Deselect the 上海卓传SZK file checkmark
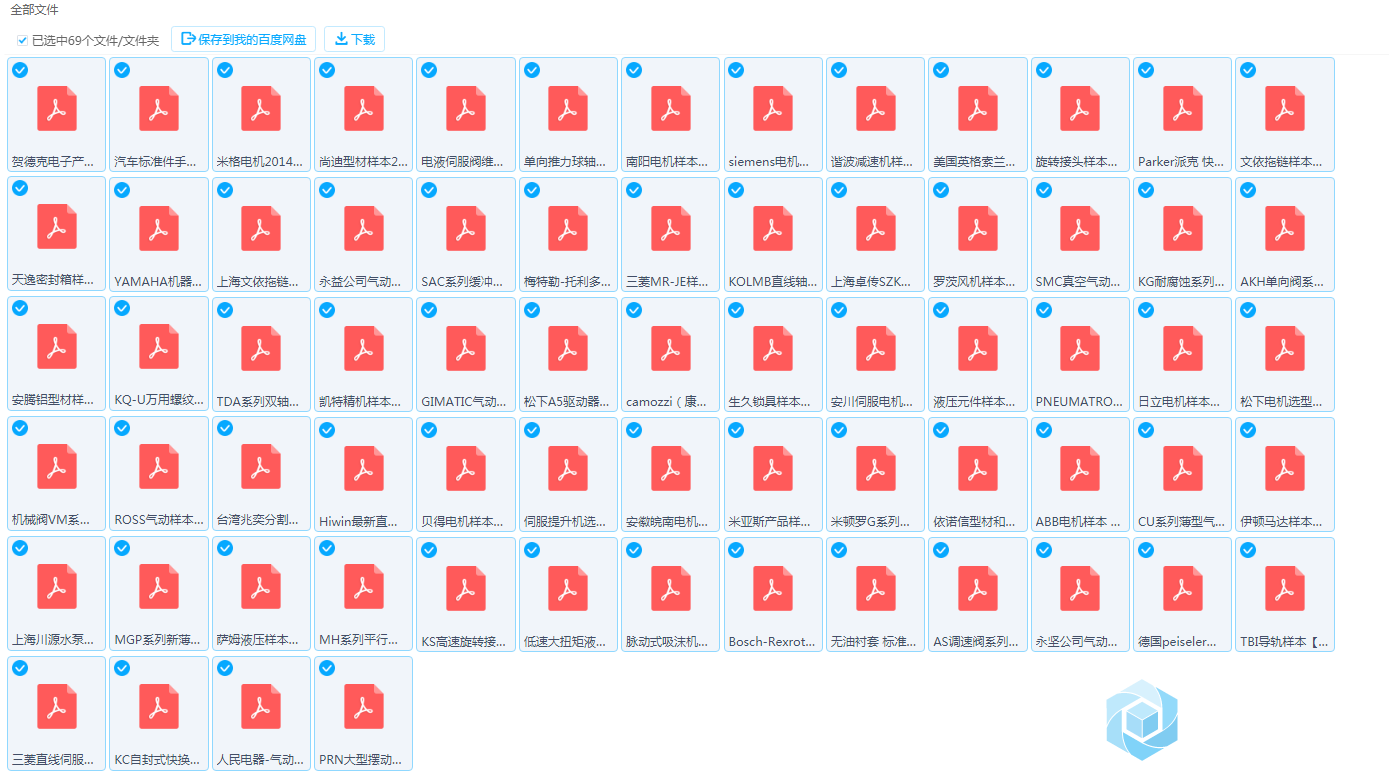Image resolution: width=1389 pixels, height=774 pixels. 839,190
